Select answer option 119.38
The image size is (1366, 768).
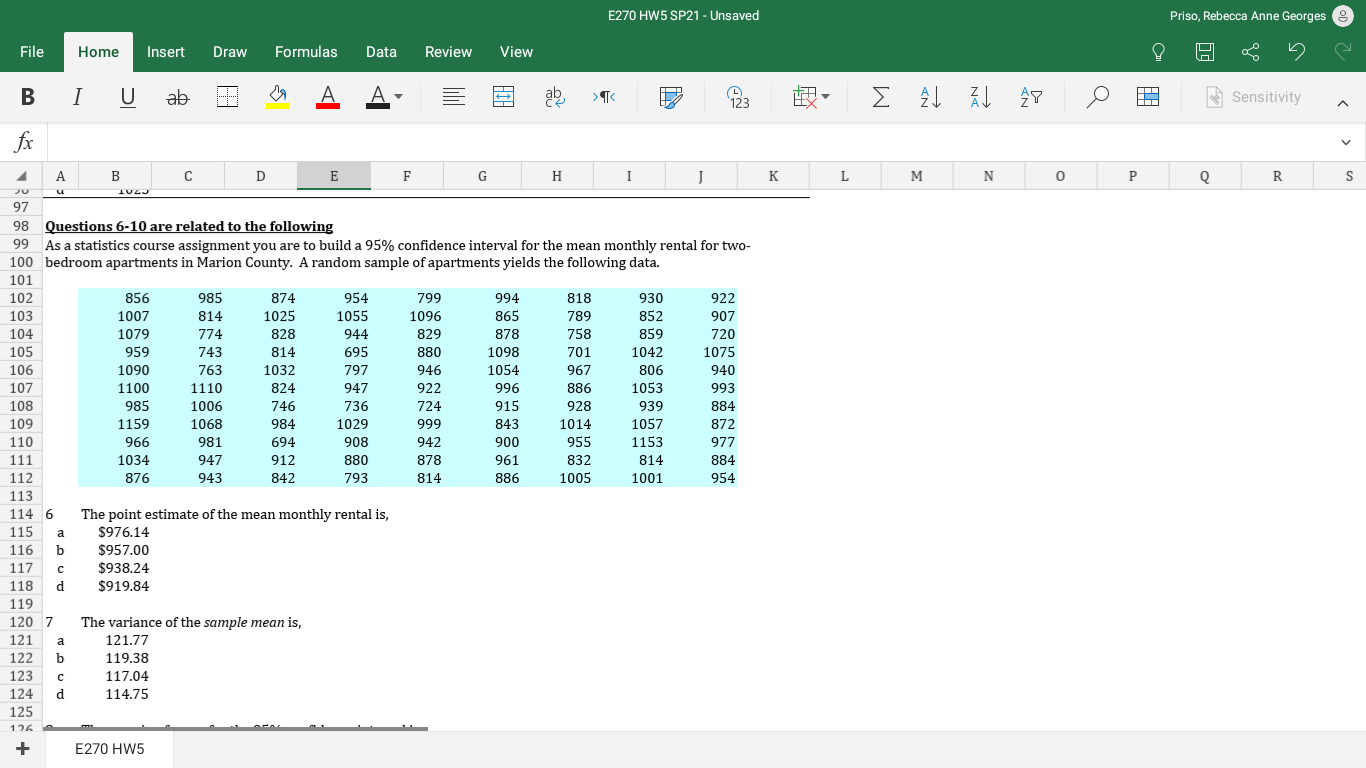click(x=127, y=658)
